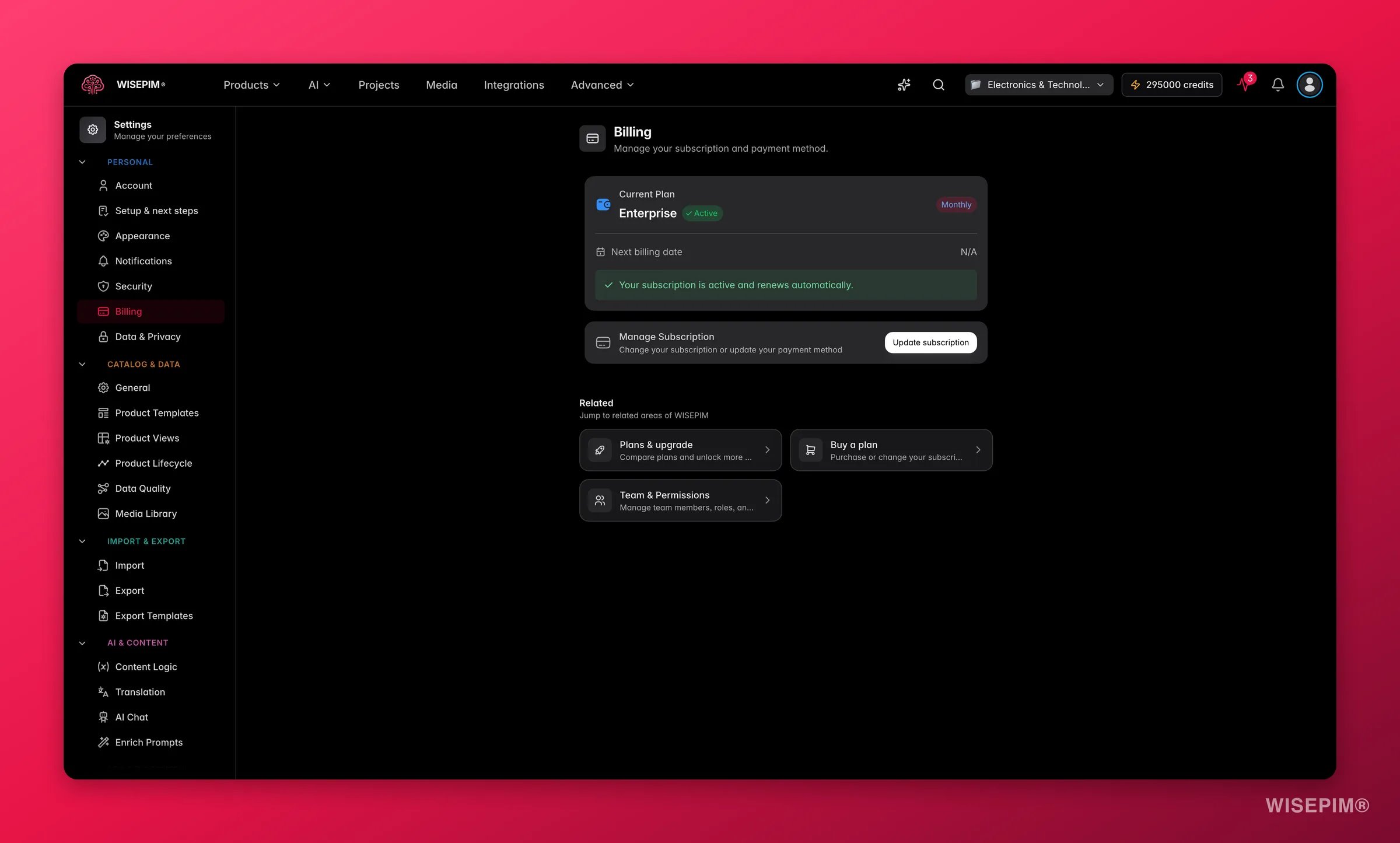1400x843 pixels.
Task: Collapse the IMPORT & EXPORT section chevron
Action: pyautogui.click(x=82, y=541)
